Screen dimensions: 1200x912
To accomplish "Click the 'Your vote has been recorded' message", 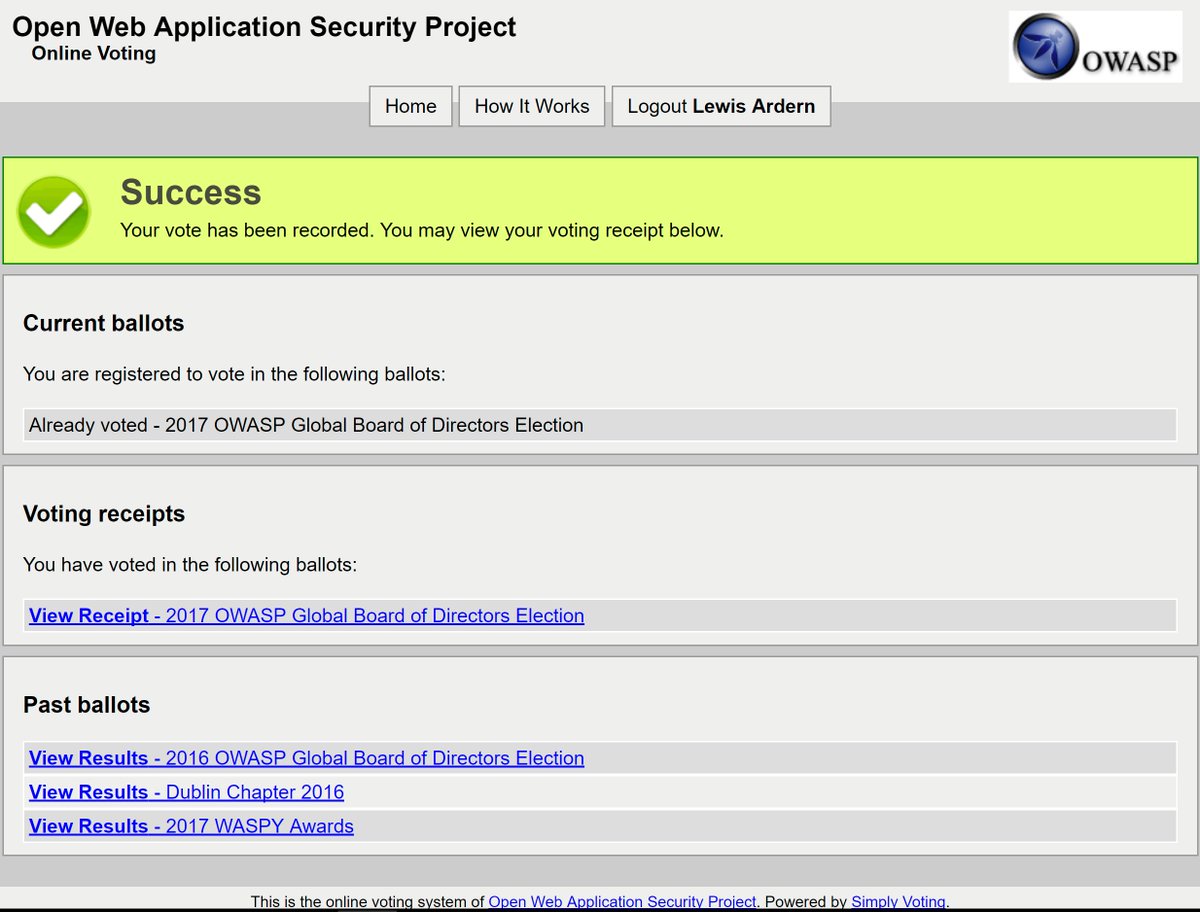I will (421, 230).
